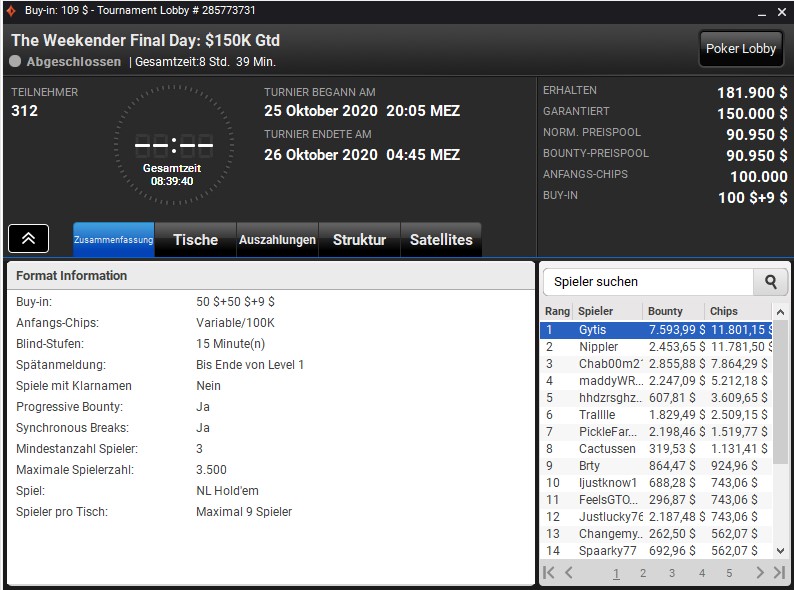
Task: Go to next page of players
Action: point(760,573)
